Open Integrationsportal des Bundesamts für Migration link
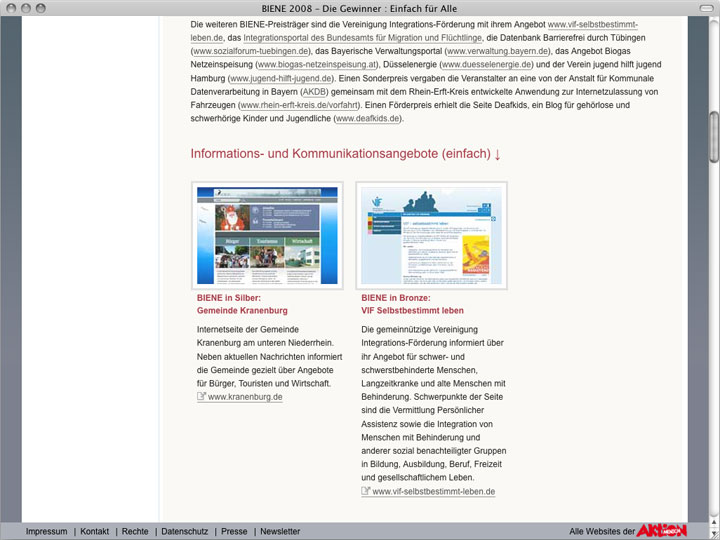This screenshot has height=540, width=720. coord(364,37)
